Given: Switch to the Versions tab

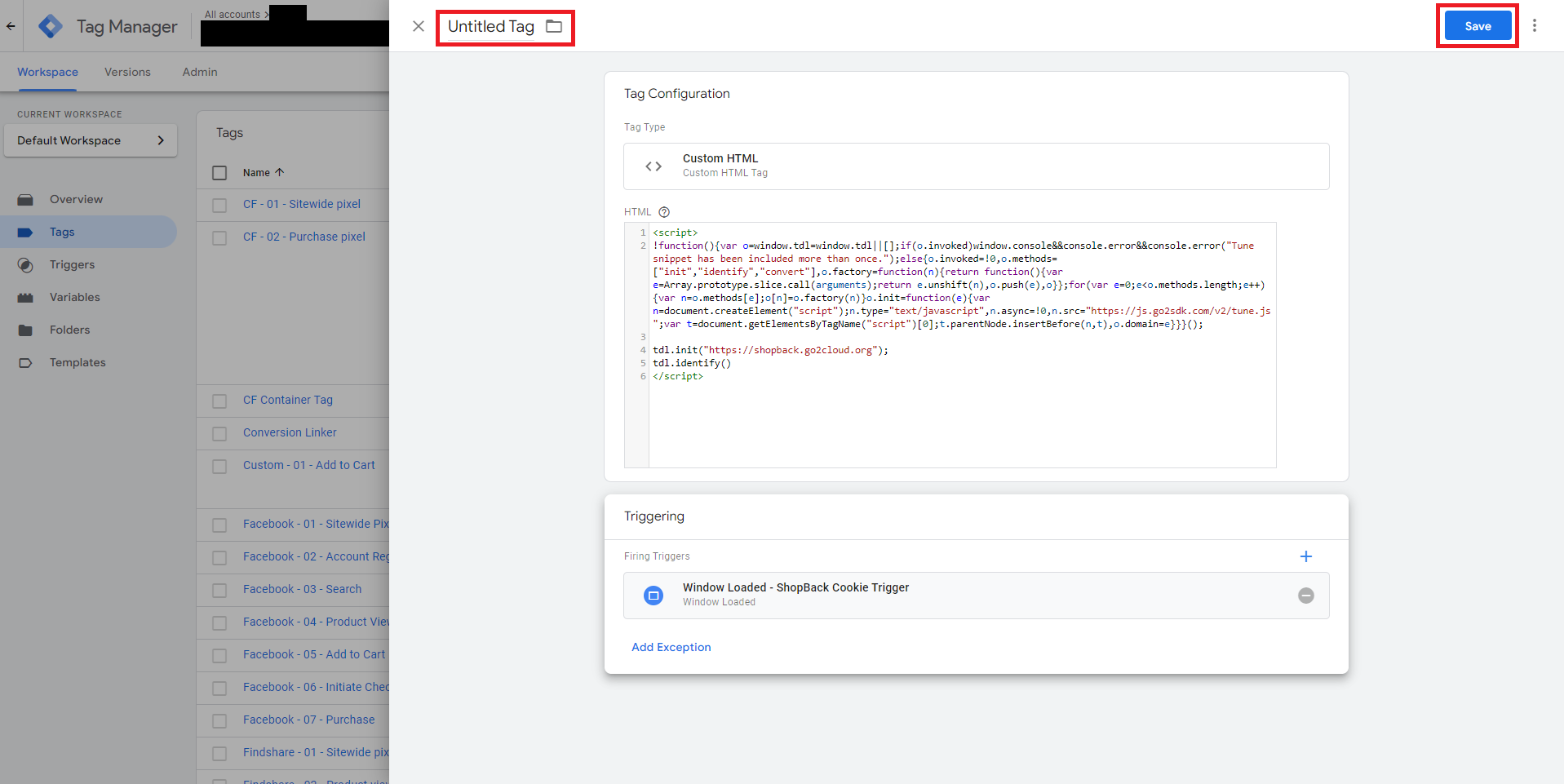Looking at the screenshot, I should (127, 72).
